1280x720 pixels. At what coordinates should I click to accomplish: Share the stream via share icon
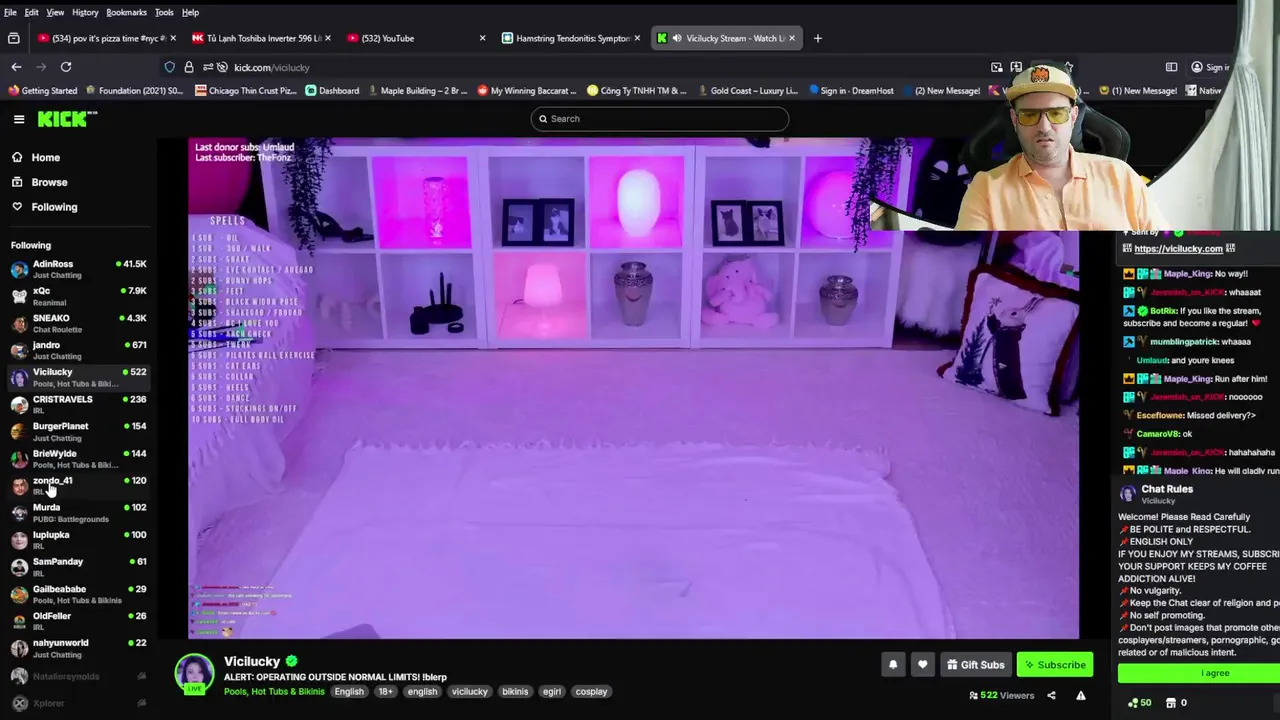pyautogui.click(x=1051, y=695)
